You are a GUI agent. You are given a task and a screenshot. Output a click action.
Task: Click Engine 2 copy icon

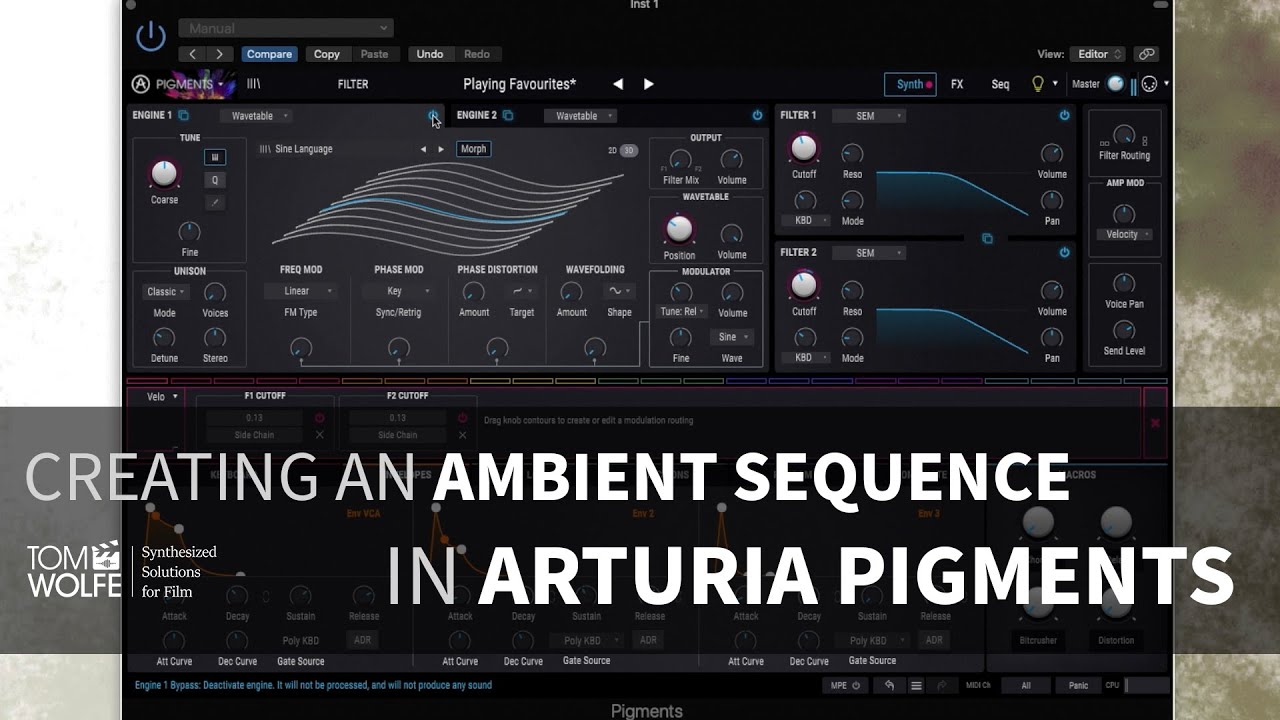(508, 115)
